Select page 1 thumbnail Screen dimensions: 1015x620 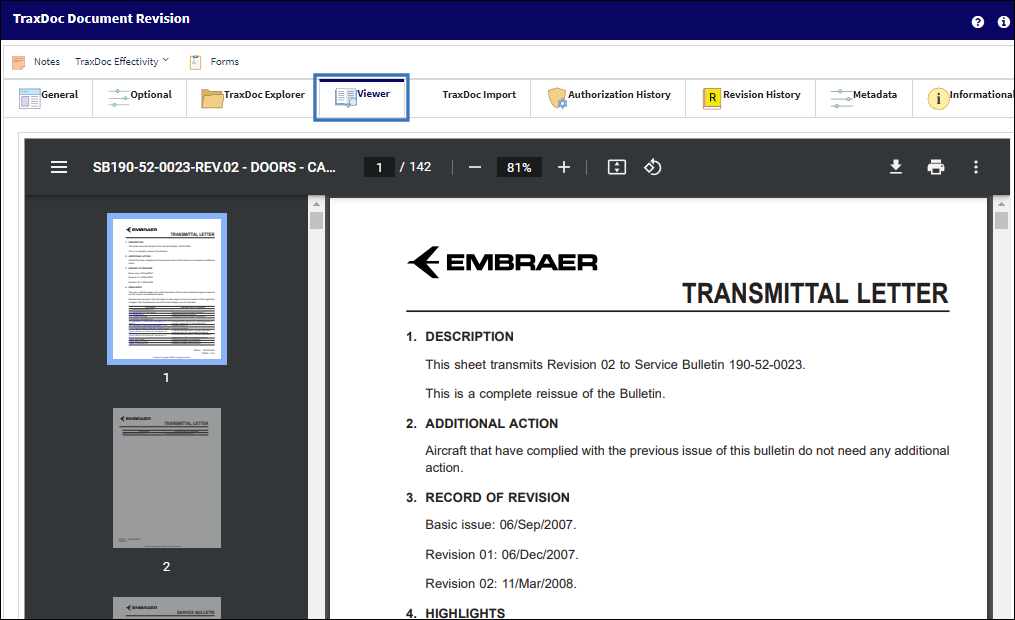(x=167, y=289)
